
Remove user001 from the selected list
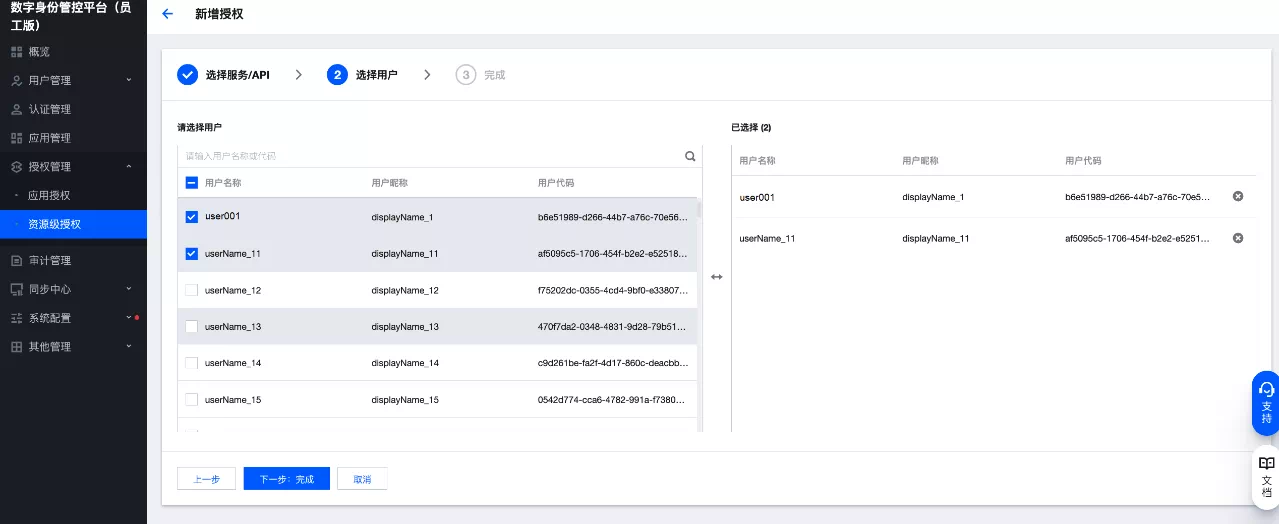tap(1237, 197)
